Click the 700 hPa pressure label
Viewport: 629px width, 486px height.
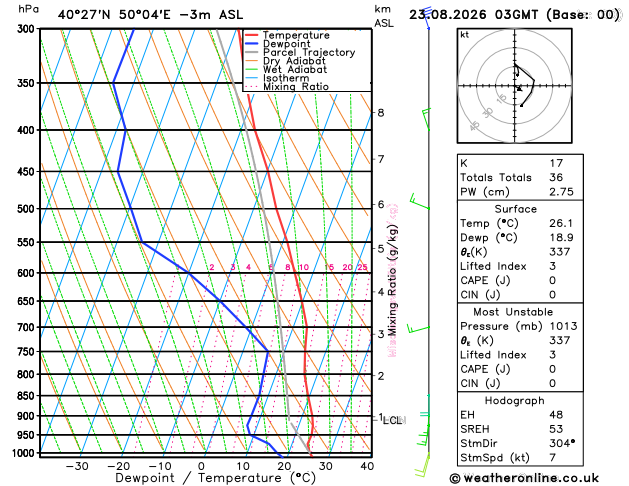click(28, 328)
